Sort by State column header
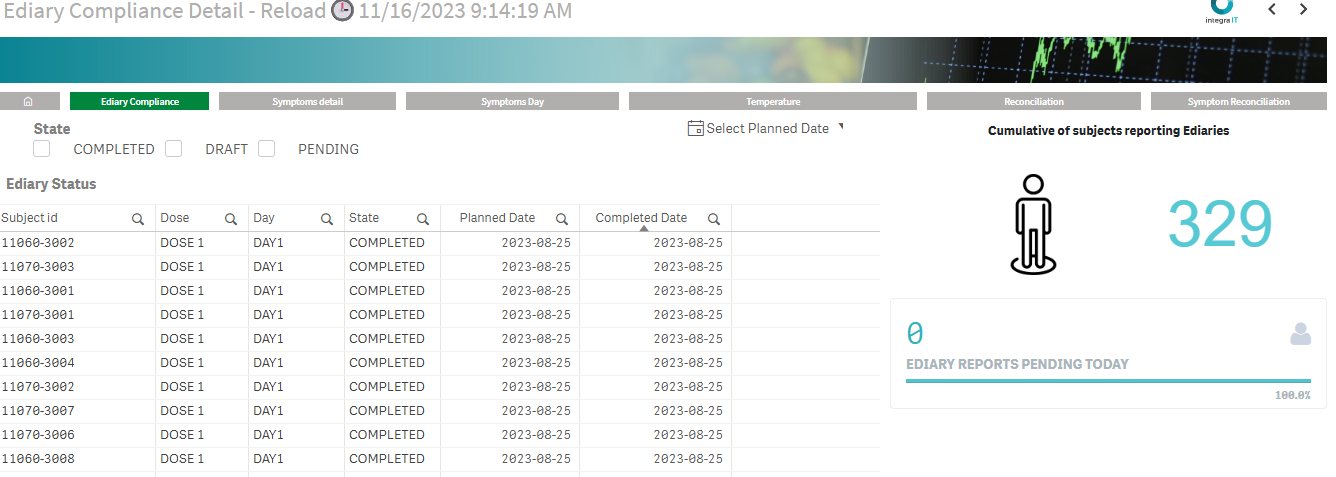Screen dimensions: 1336x477 [364, 218]
